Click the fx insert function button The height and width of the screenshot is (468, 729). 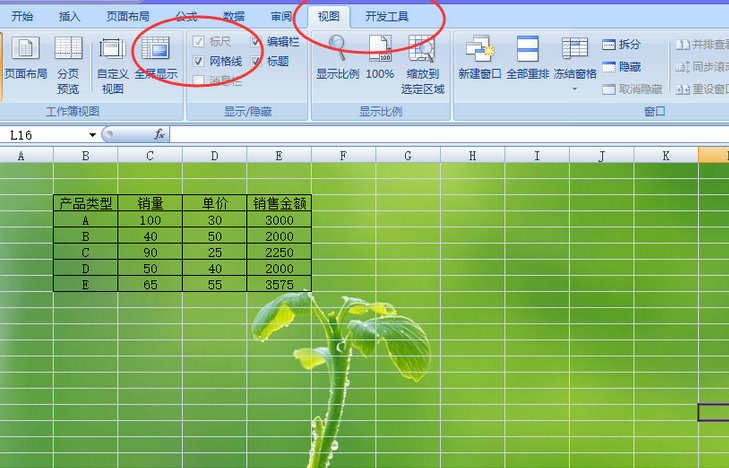(159, 135)
